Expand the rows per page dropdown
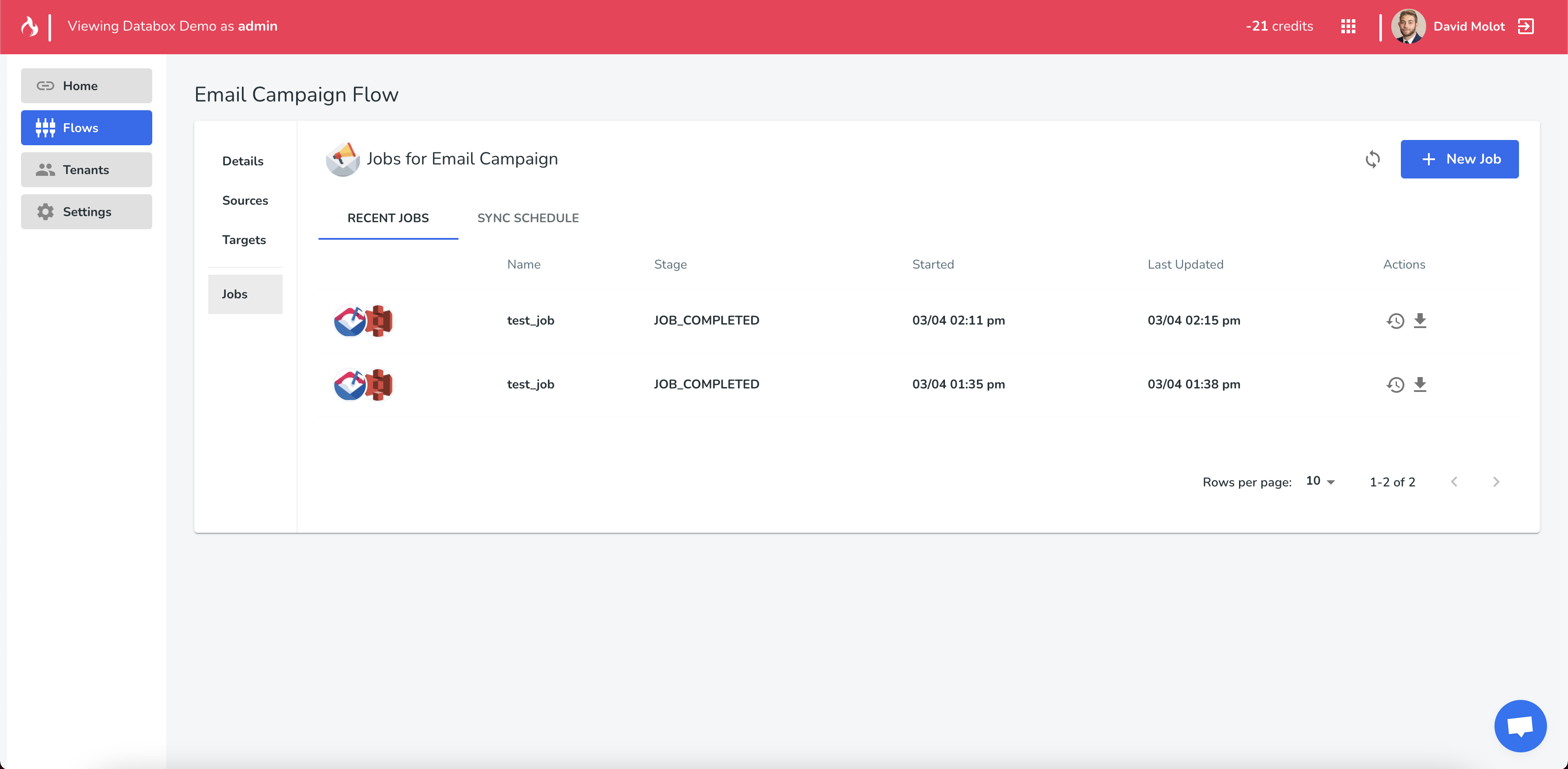1568x769 pixels. pyautogui.click(x=1320, y=481)
